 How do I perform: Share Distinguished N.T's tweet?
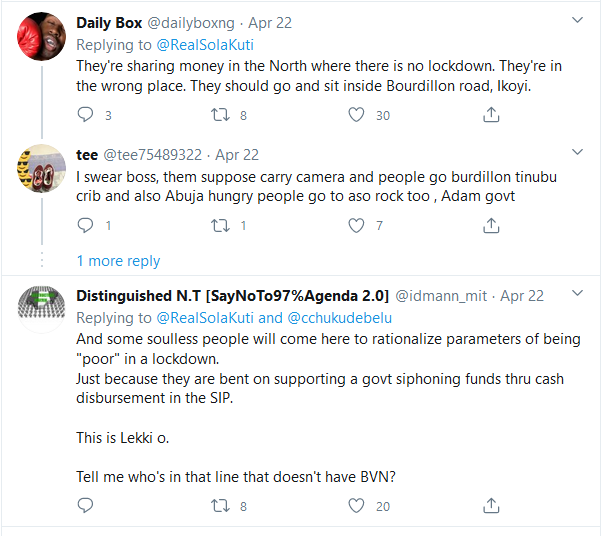tap(491, 507)
